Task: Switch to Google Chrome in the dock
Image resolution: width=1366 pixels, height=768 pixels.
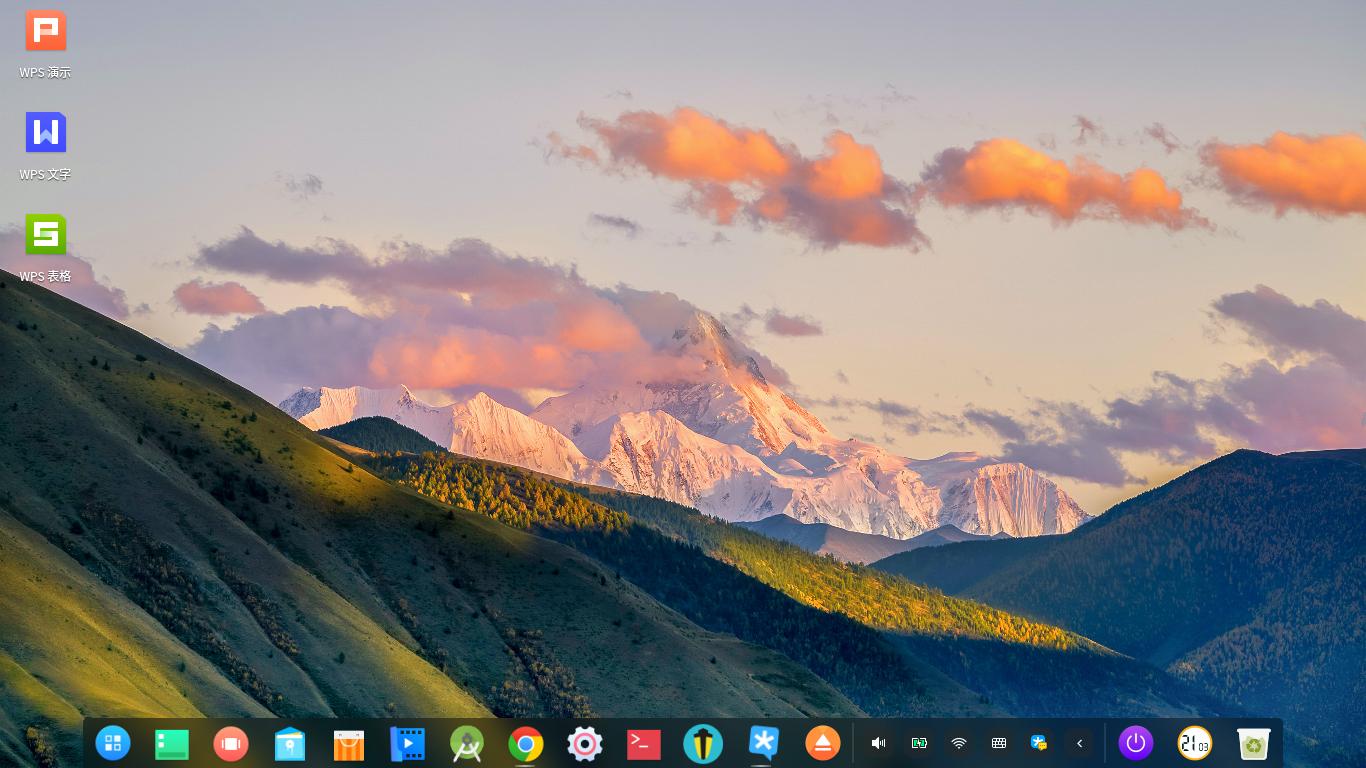Action: [526, 744]
